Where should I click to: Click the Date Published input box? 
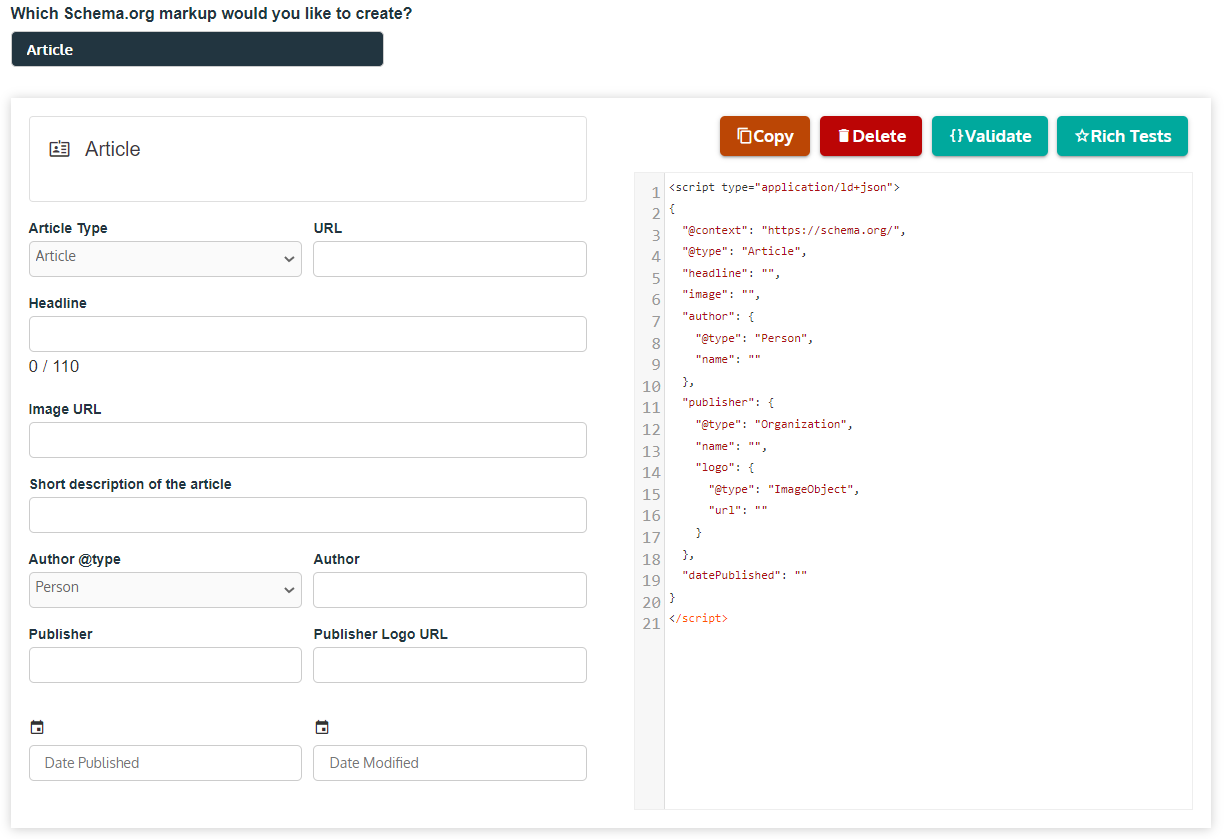[x=164, y=762]
